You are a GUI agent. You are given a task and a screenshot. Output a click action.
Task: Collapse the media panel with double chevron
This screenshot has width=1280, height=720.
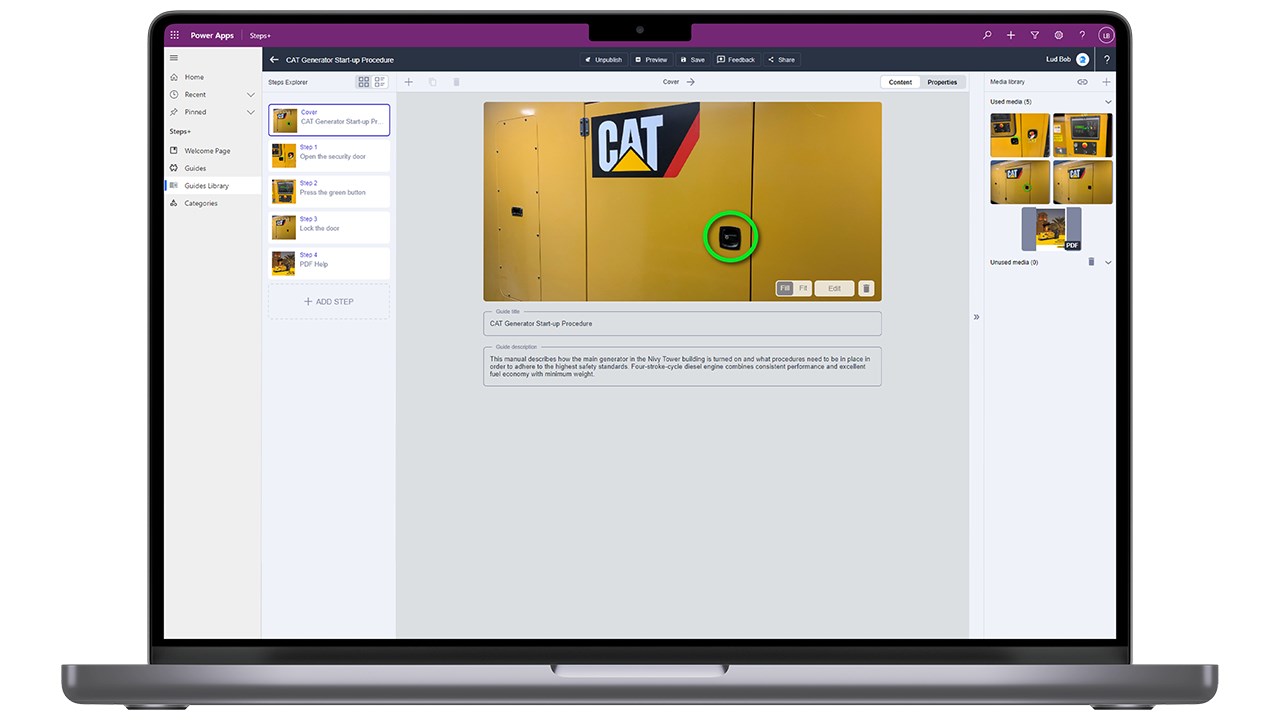pyautogui.click(x=976, y=317)
